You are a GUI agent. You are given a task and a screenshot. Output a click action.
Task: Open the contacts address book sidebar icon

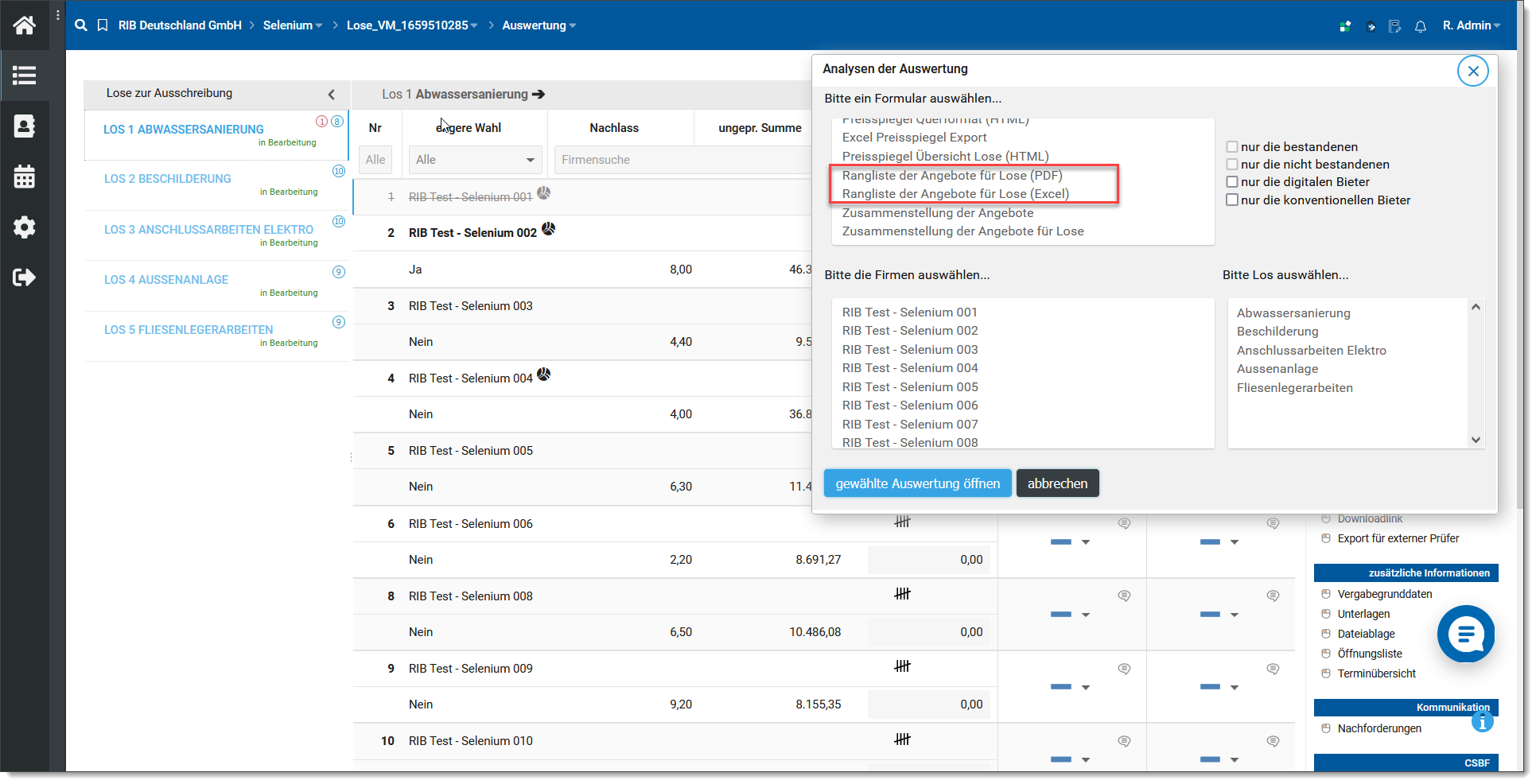pyautogui.click(x=24, y=126)
